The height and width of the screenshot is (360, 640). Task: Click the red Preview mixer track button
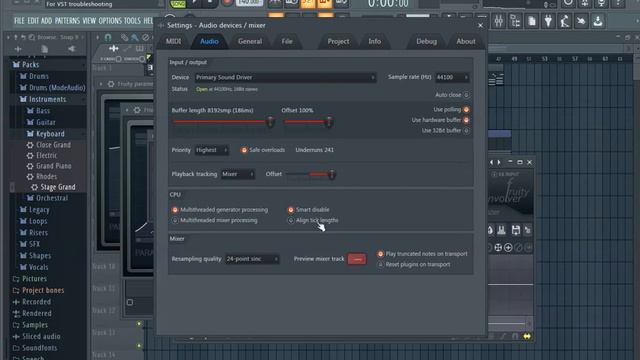pos(357,259)
